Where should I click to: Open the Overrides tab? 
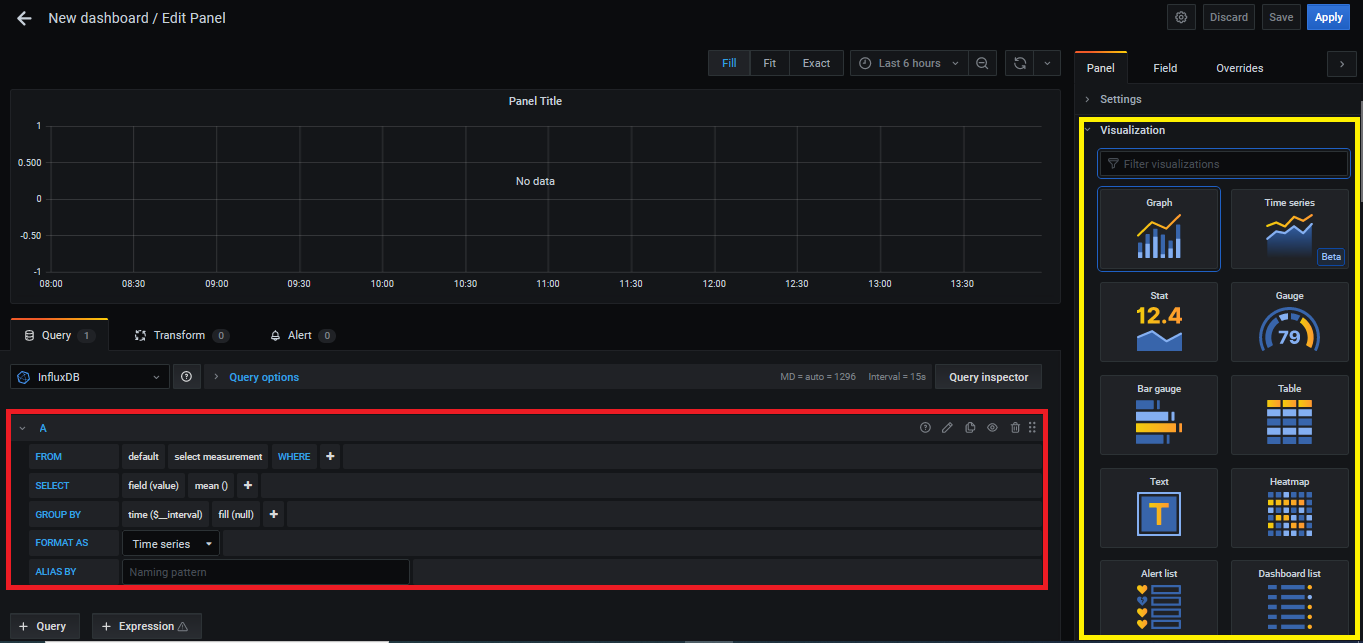1239,68
